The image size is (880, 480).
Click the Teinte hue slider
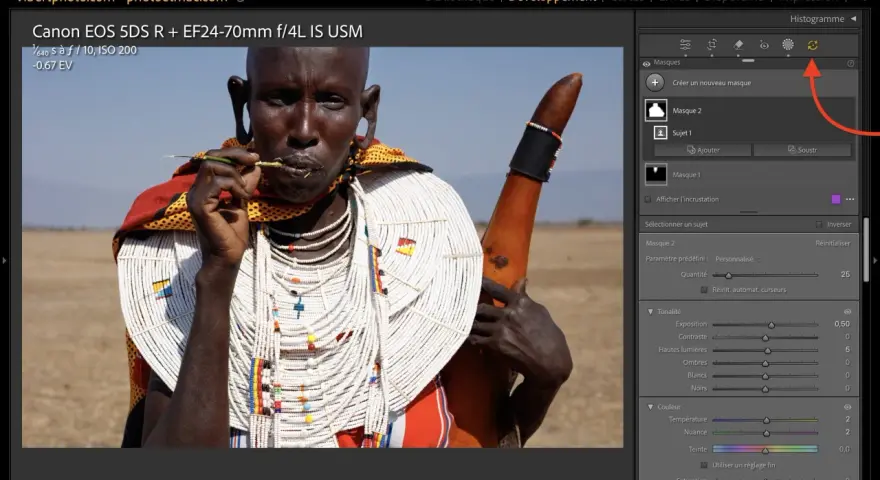(x=765, y=449)
